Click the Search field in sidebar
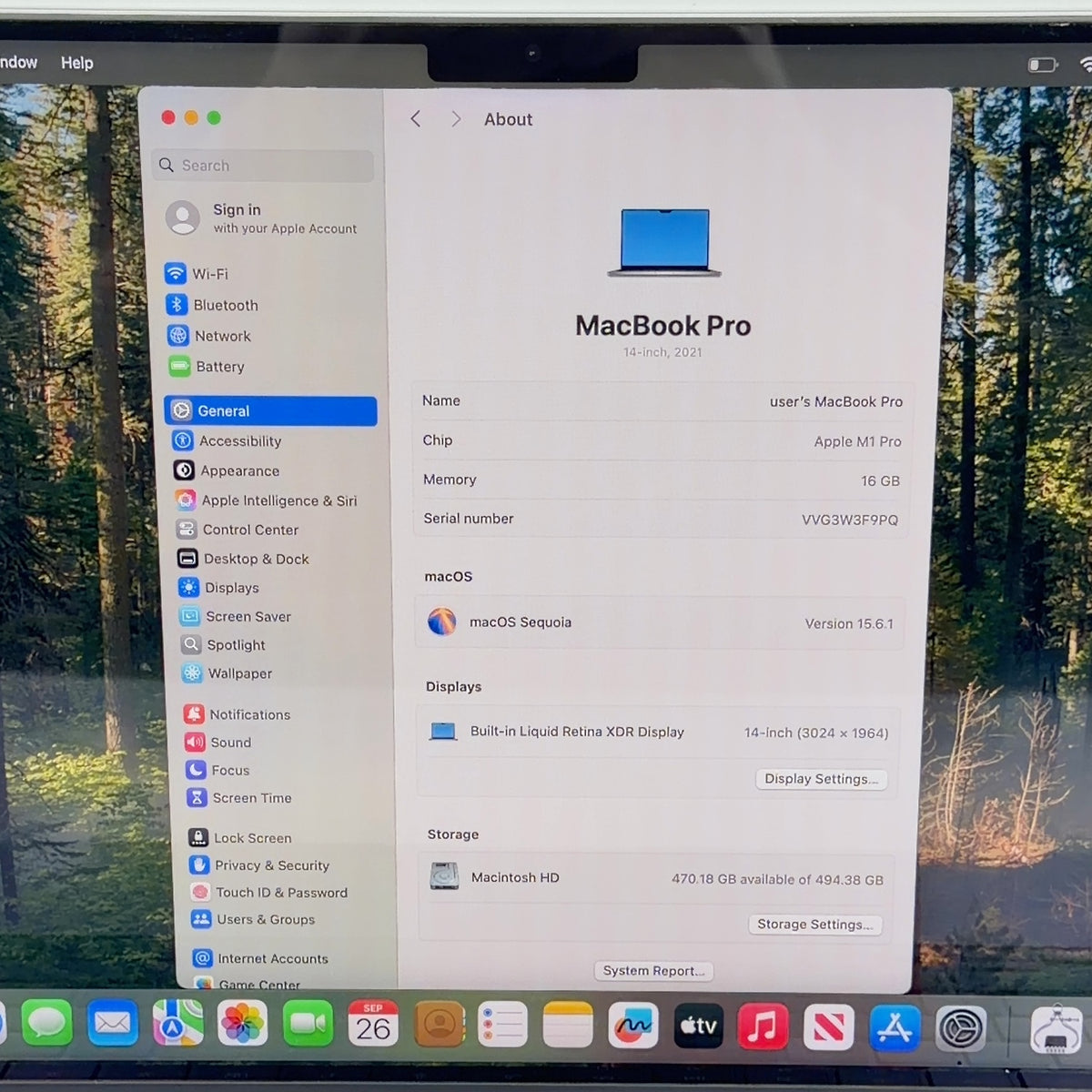1092x1092 pixels. tap(263, 166)
